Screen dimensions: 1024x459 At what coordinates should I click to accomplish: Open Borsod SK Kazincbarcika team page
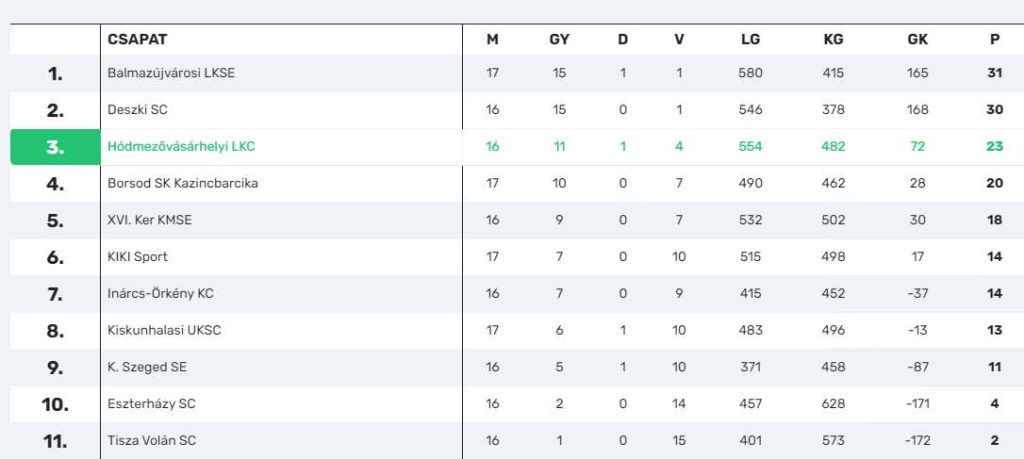(x=183, y=183)
